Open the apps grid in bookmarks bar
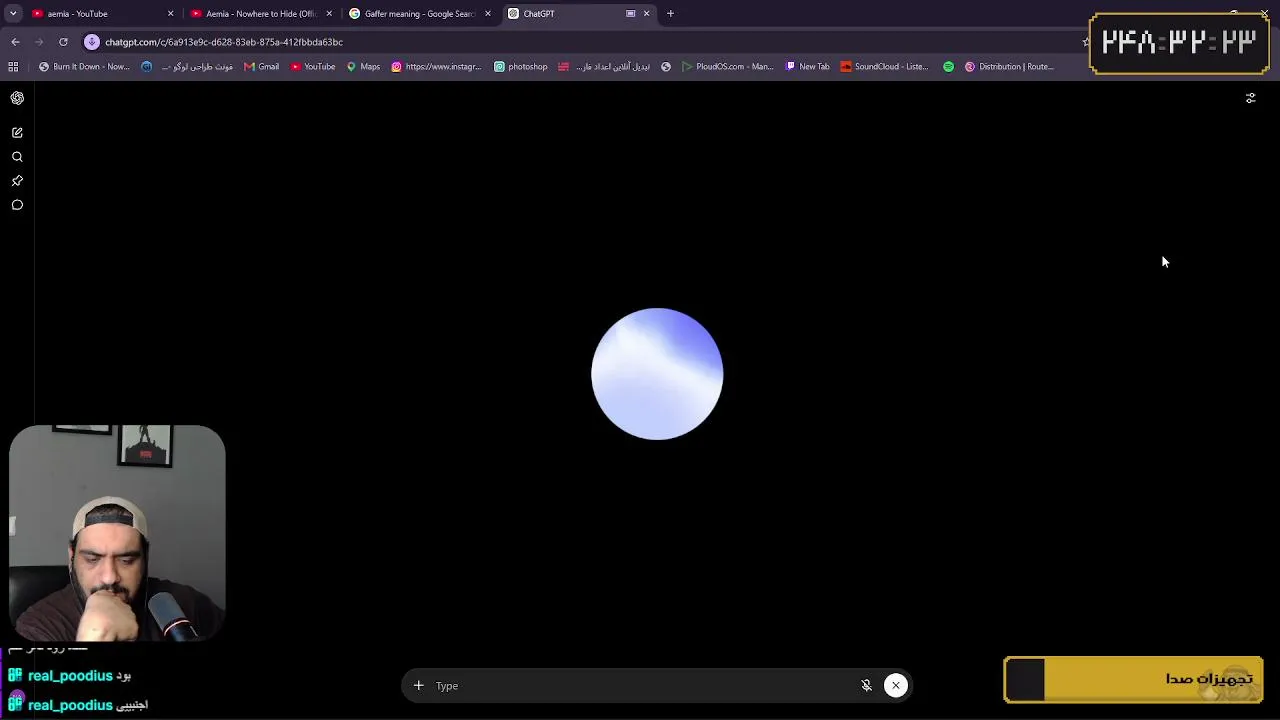Screen dimensions: 1280x720 [x=13, y=67]
